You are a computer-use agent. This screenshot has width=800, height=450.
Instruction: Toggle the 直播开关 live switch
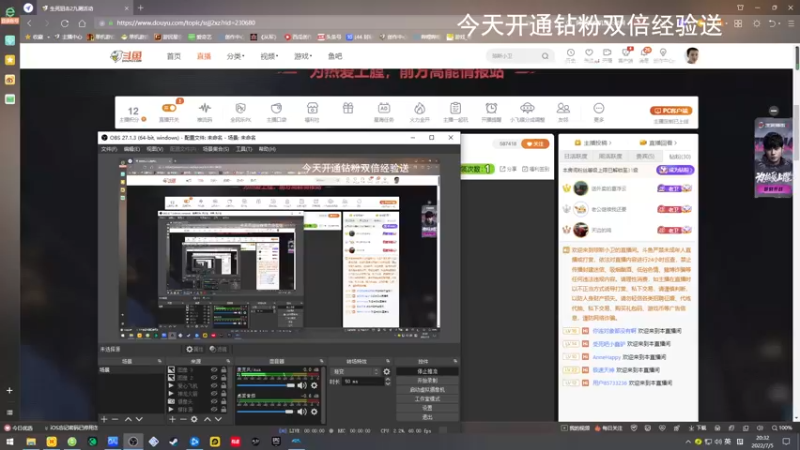click(x=169, y=108)
